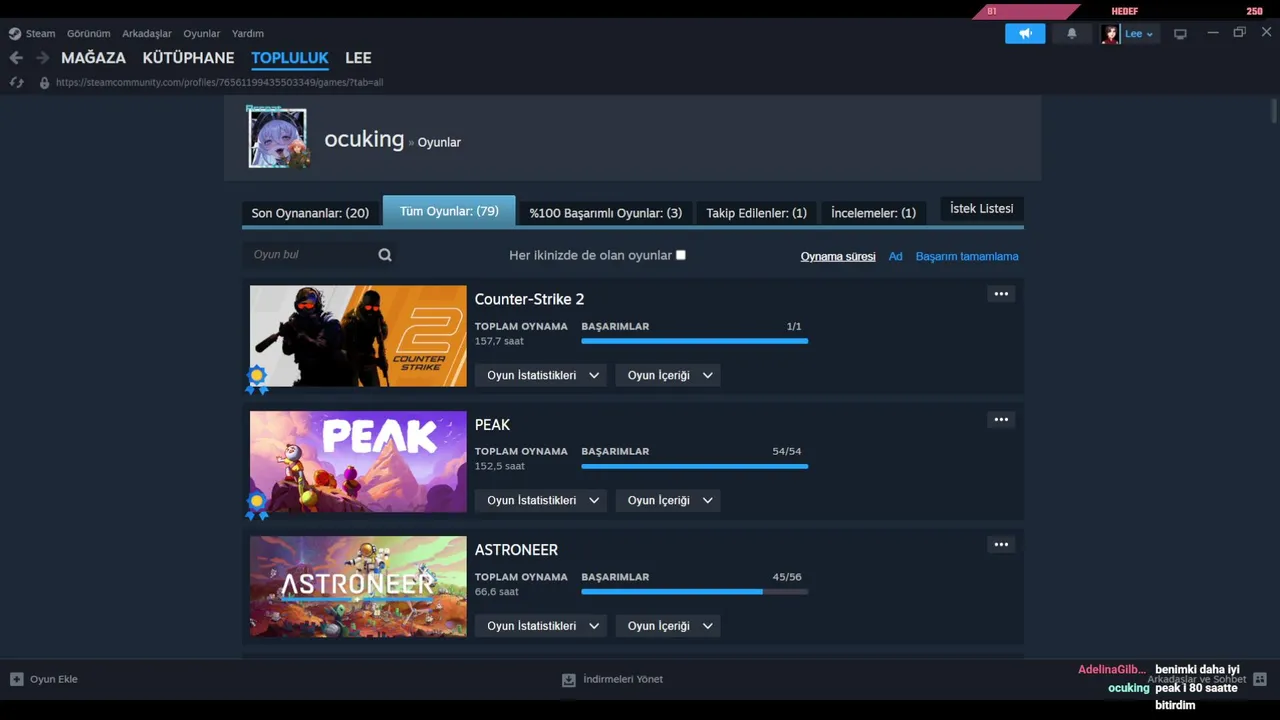The image size is (1280, 720).
Task: Click the perfect-game ribbon badge on Counter-Strike 2
Action: (257, 379)
